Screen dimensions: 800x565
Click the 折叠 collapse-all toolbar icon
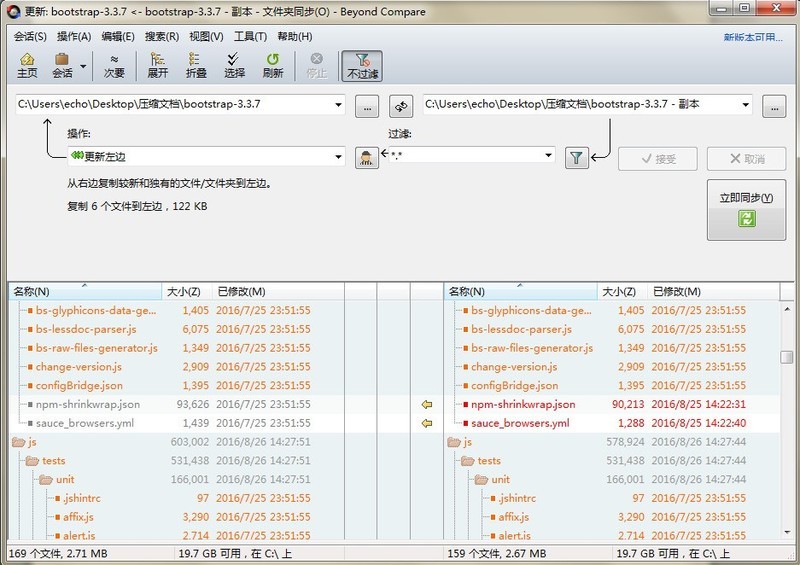[x=196, y=65]
